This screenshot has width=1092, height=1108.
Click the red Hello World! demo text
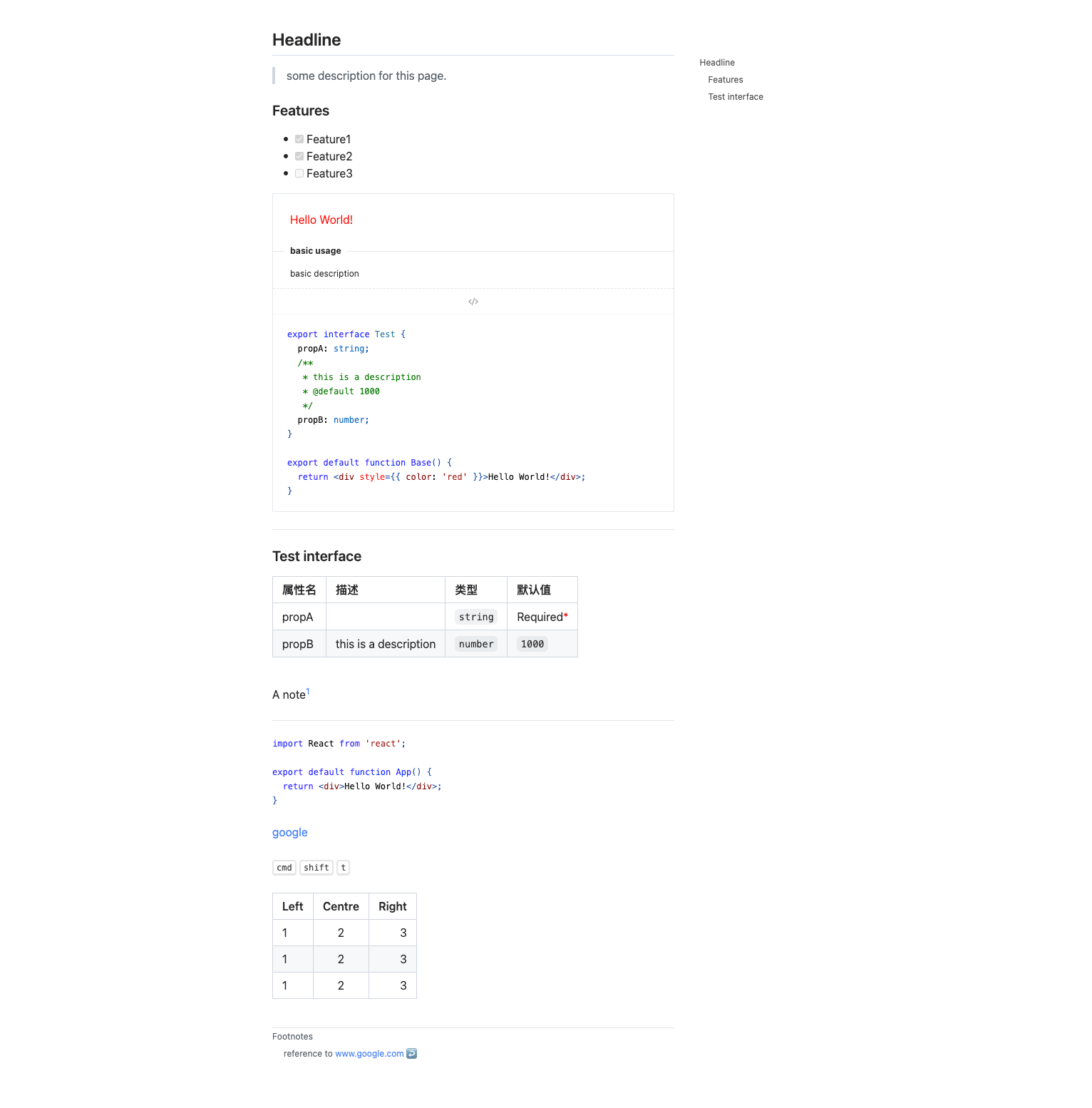pos(321,220)
